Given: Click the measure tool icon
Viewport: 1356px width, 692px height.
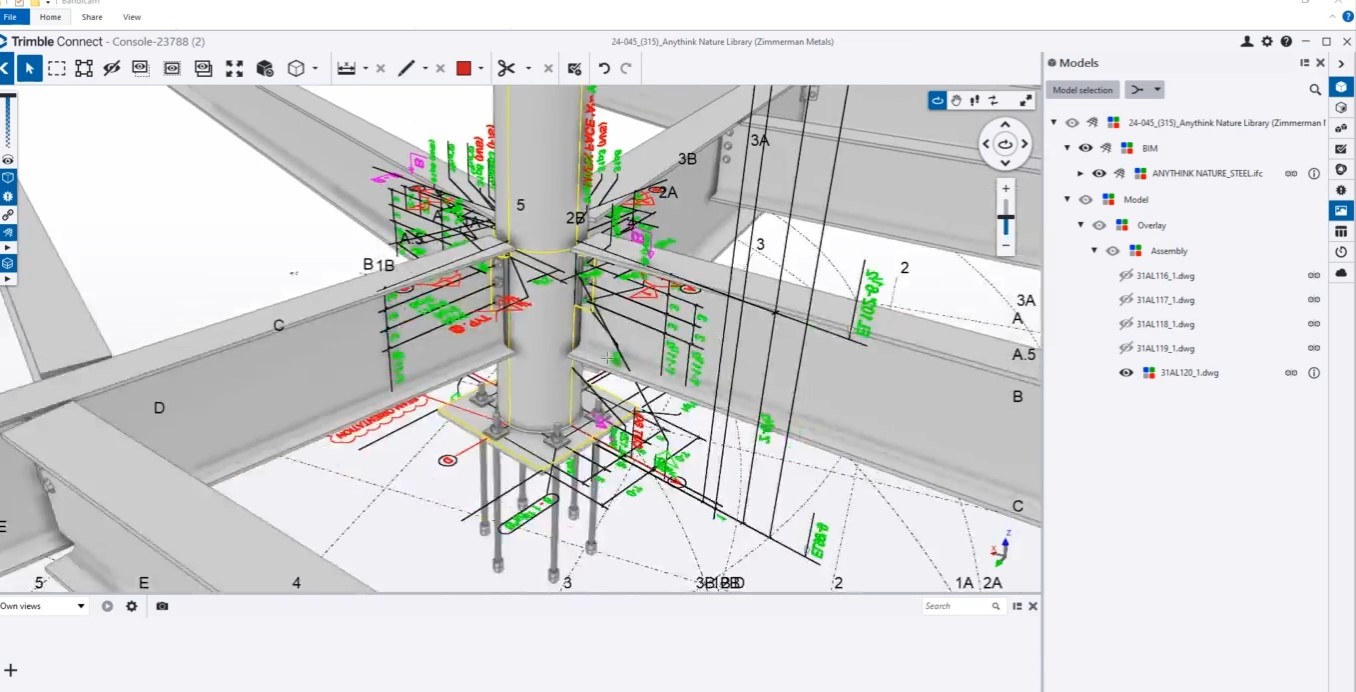Looking at the screenshot, I should point(346,68).
